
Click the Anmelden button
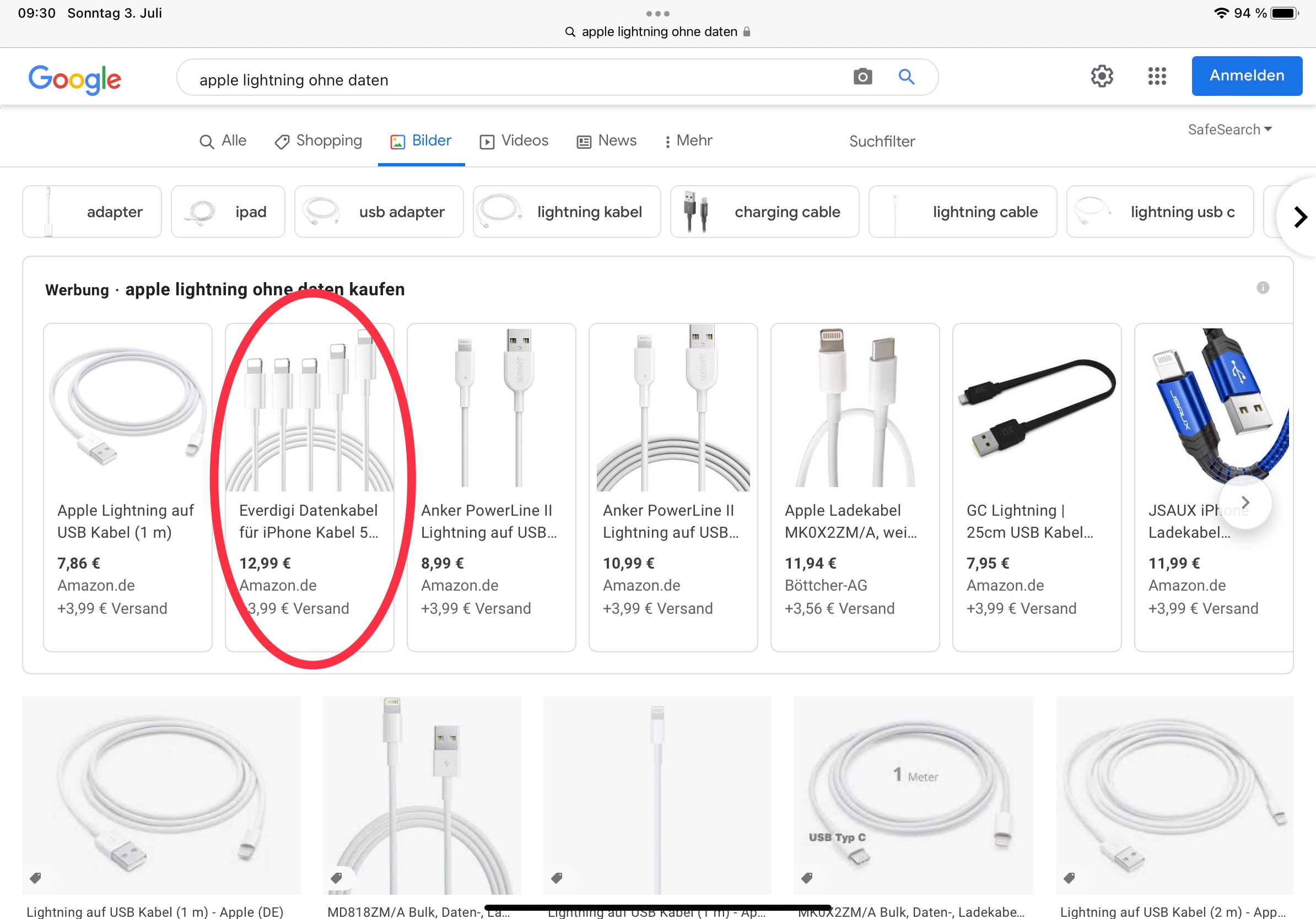[1246, 75]
